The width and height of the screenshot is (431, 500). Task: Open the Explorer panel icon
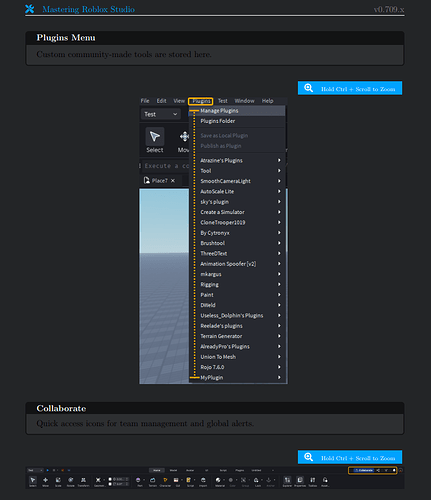pyautogui.click(x=287, y=480)
